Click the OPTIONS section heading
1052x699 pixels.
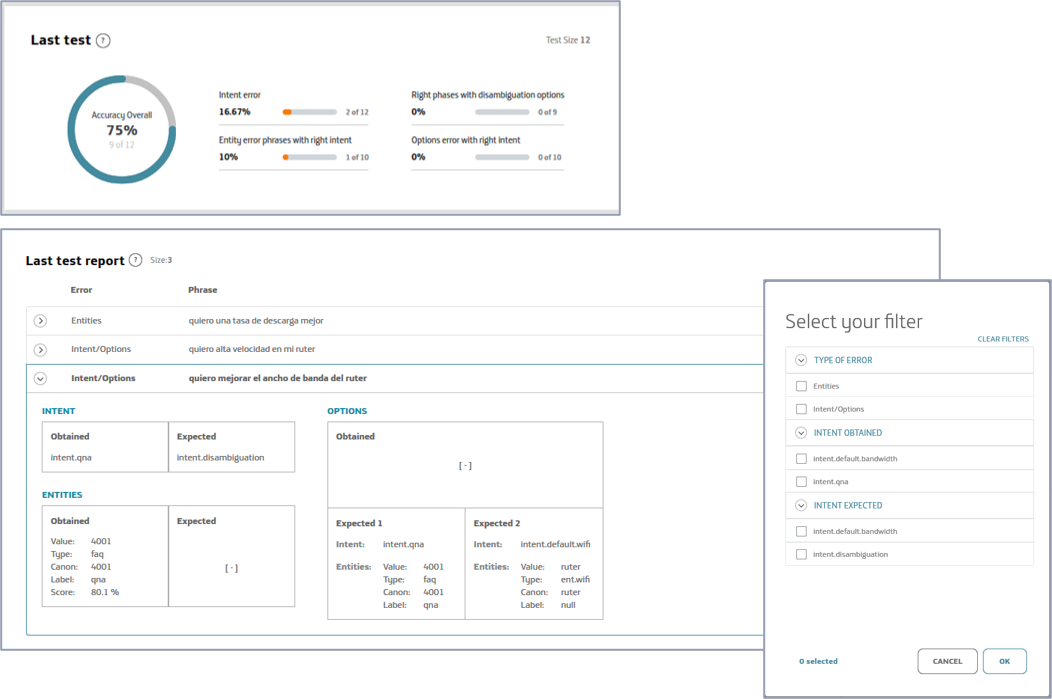347,411
